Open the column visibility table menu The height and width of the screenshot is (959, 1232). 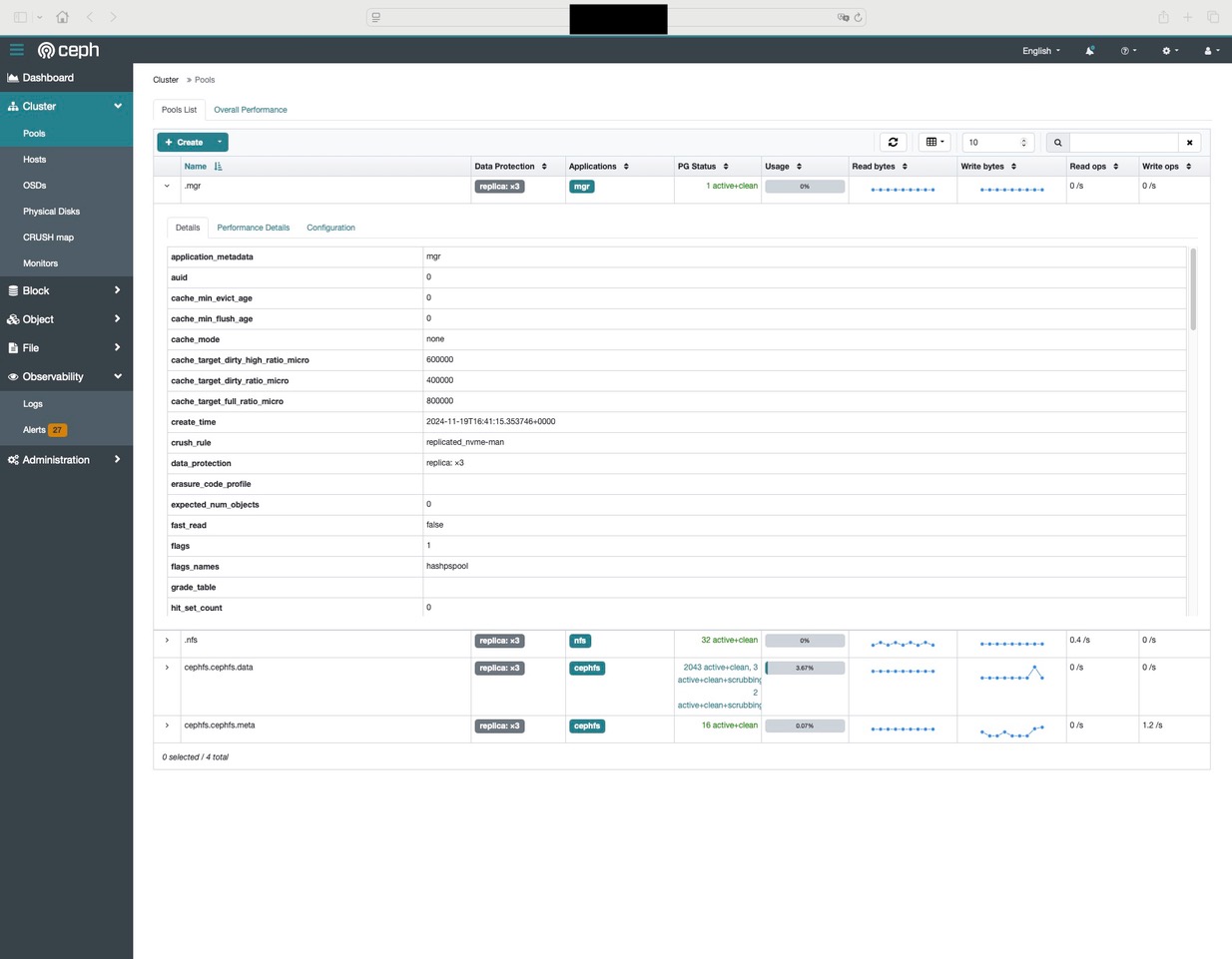[x=934, y=142]
